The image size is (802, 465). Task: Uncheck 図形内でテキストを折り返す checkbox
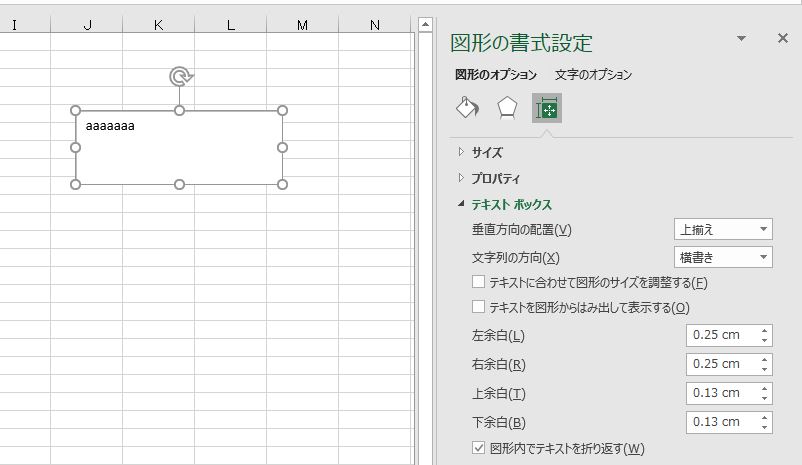coord(478,448)
